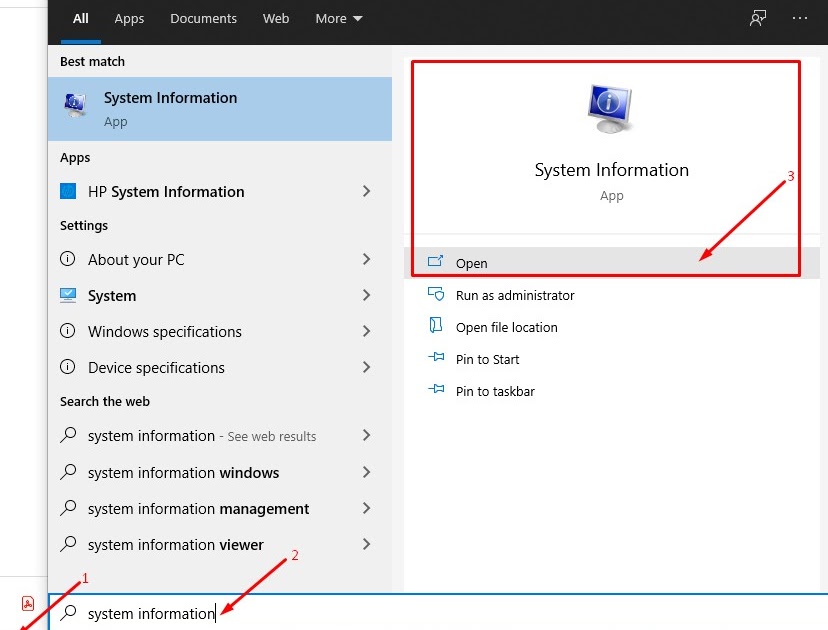Expand the System setting chevron
828x630 pixels.
(366, 295)
